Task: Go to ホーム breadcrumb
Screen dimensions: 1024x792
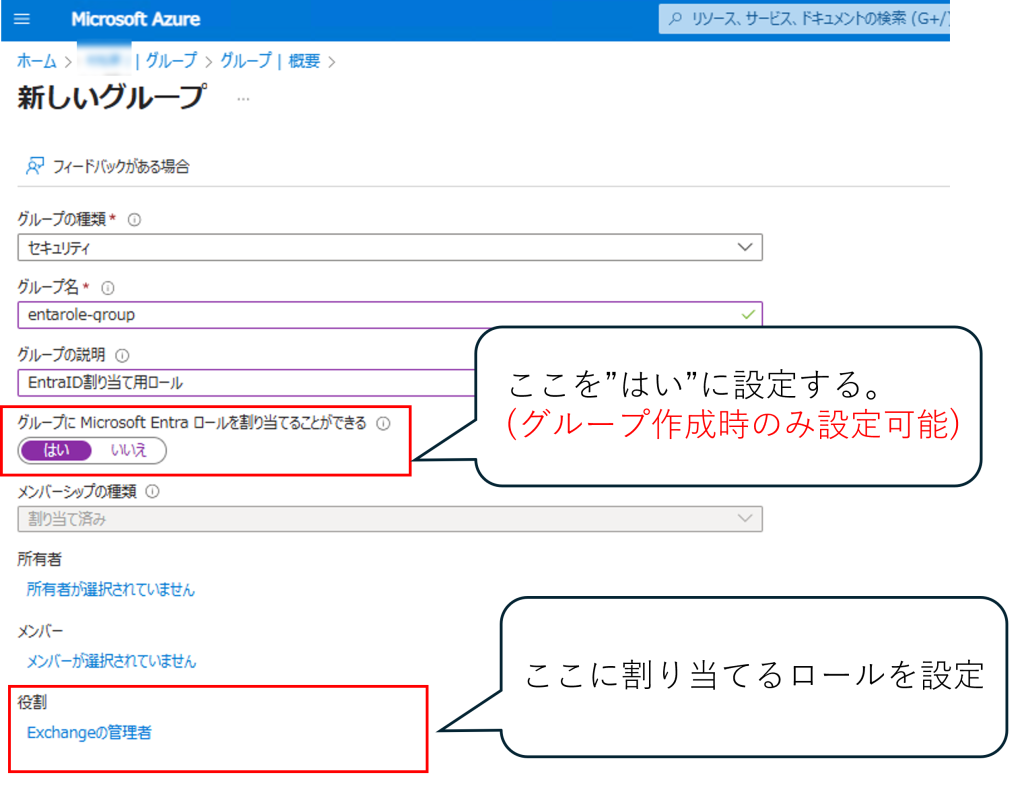Action: [x=37, y=61]
